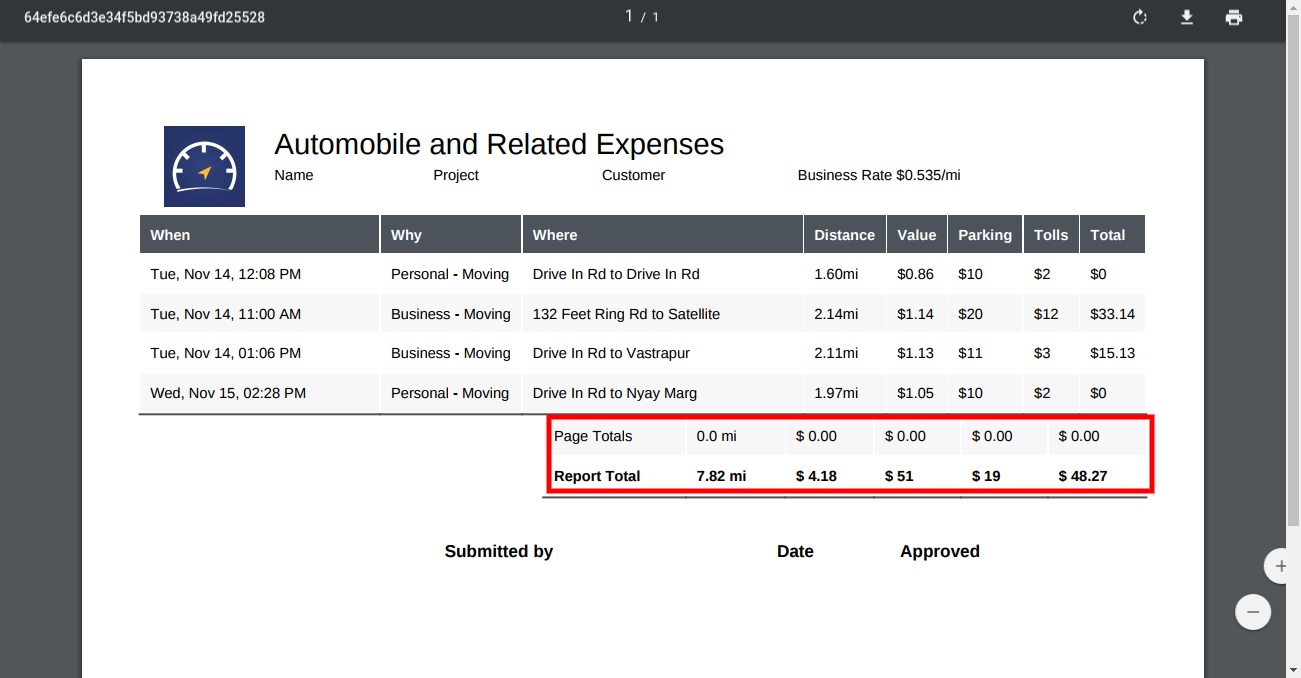Click the 'Submitted by' label

(x=499, y=551)
